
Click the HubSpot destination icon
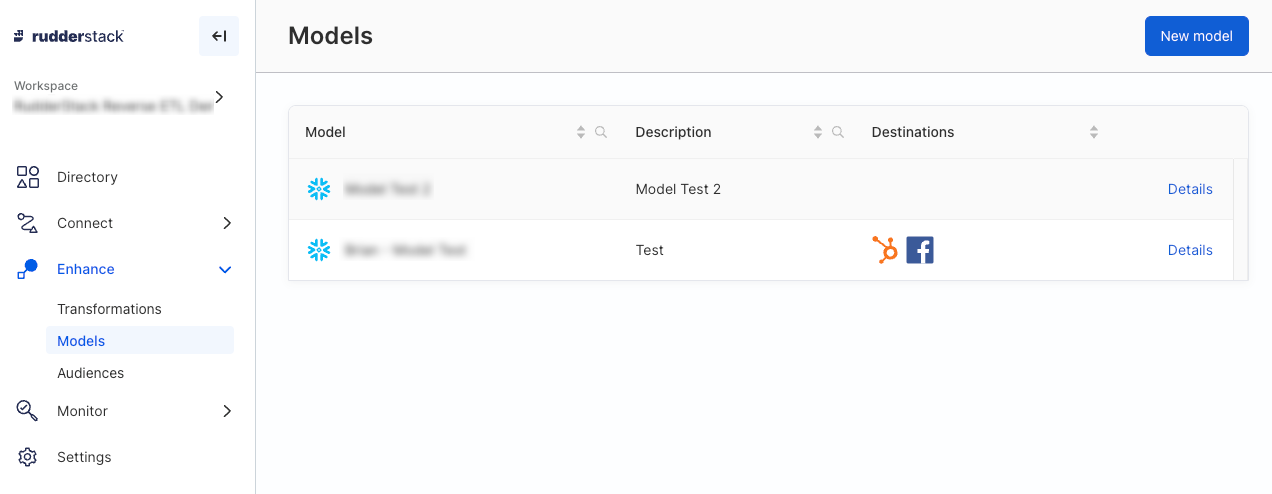(x=885, y=250)
